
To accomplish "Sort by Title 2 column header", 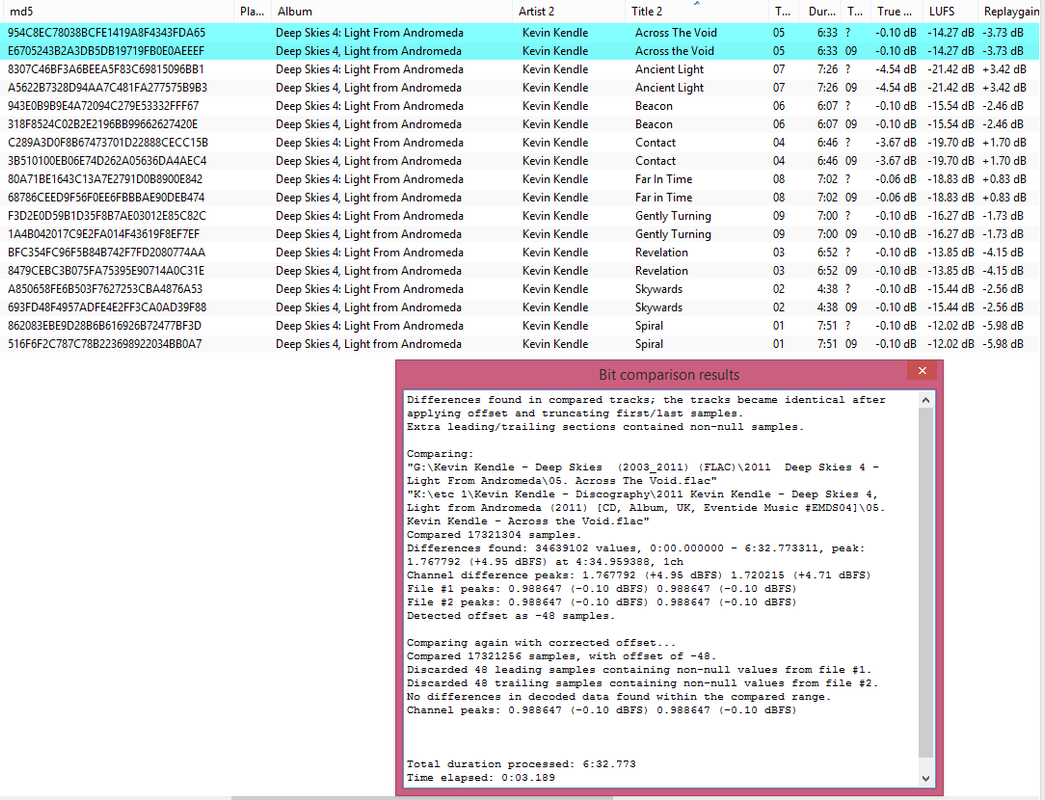I will click(x=696, y=11).
